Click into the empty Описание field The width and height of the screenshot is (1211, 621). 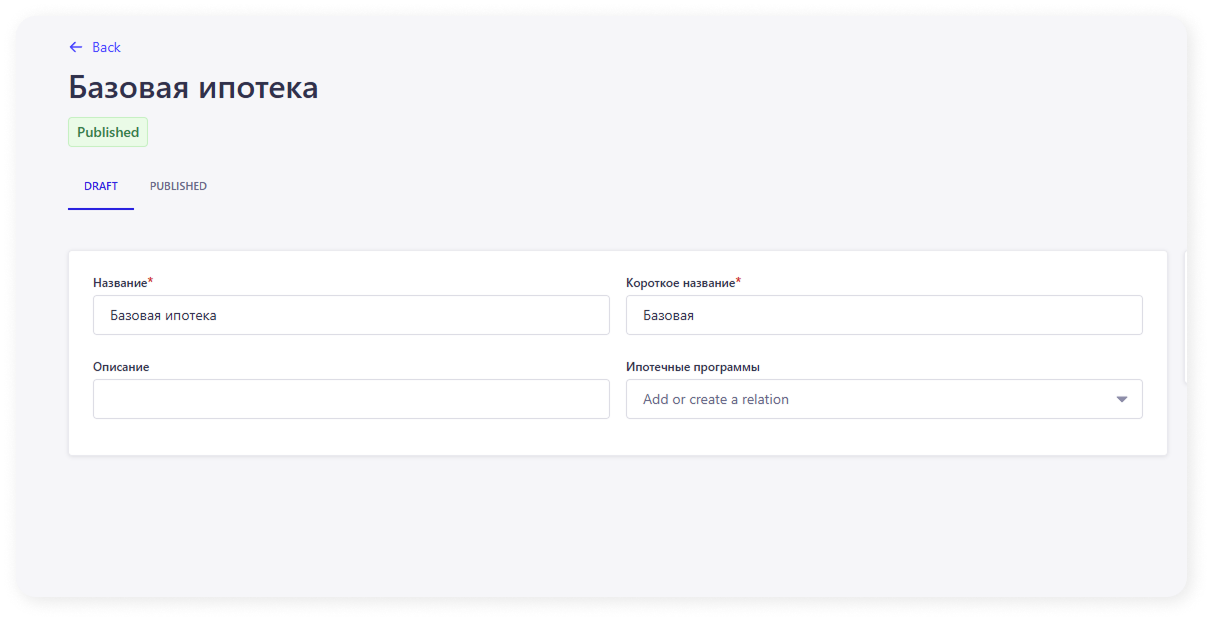(x=351, y=399)
